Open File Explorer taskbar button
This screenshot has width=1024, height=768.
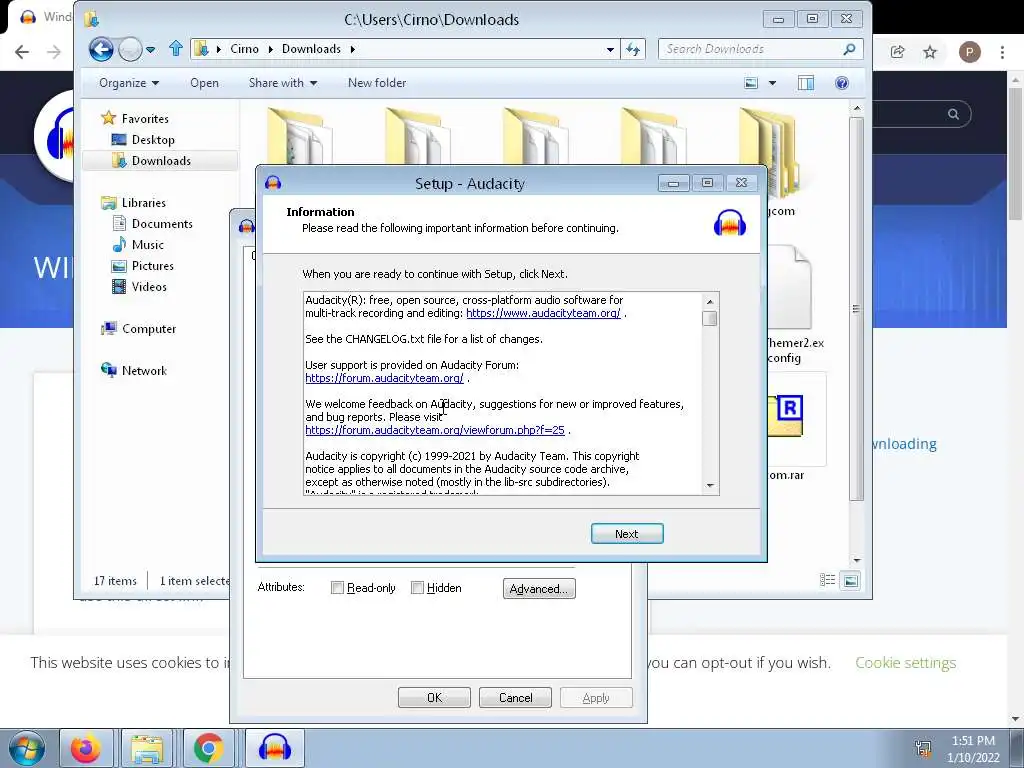[148, 748]
